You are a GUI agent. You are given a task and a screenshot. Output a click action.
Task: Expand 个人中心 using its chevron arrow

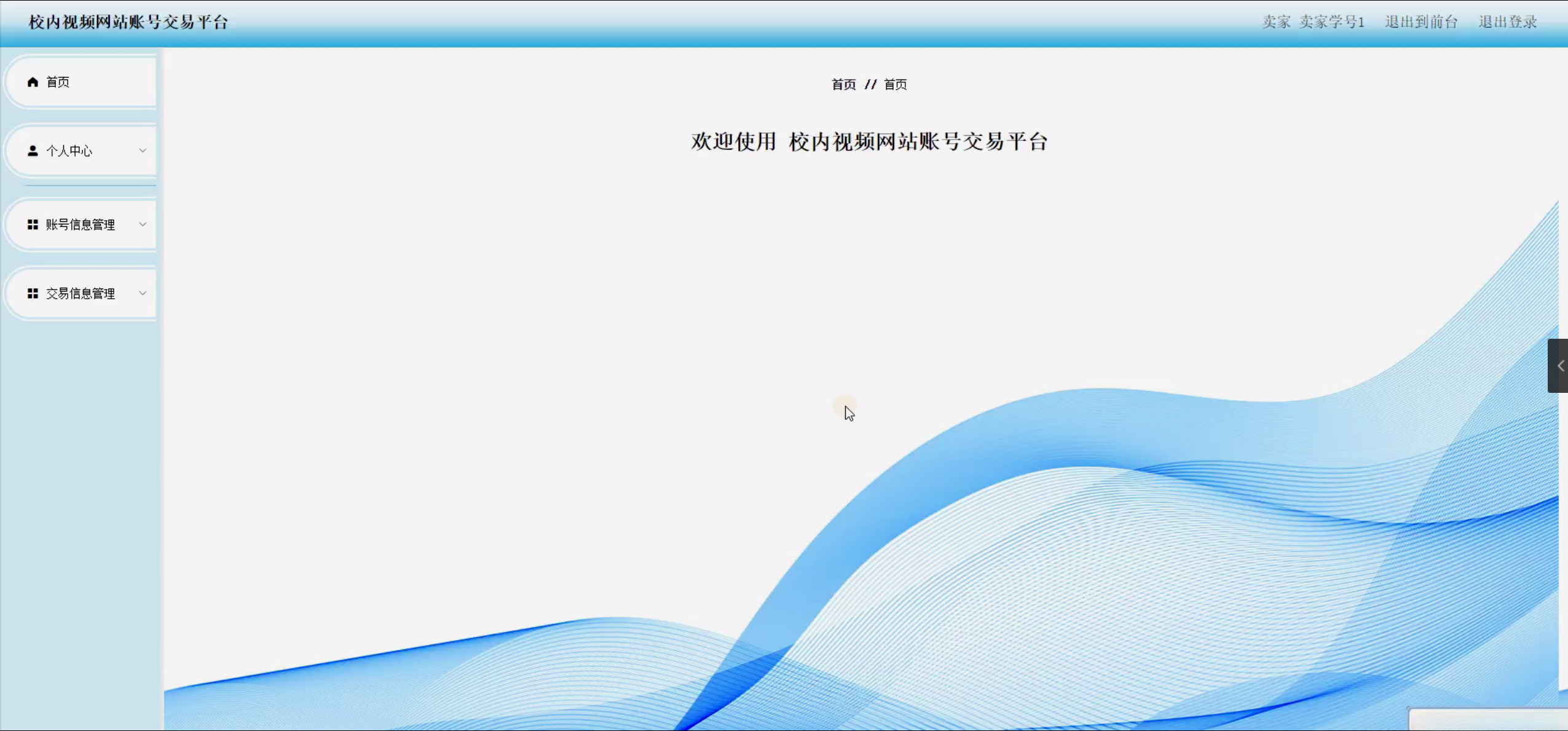(143, 151)
